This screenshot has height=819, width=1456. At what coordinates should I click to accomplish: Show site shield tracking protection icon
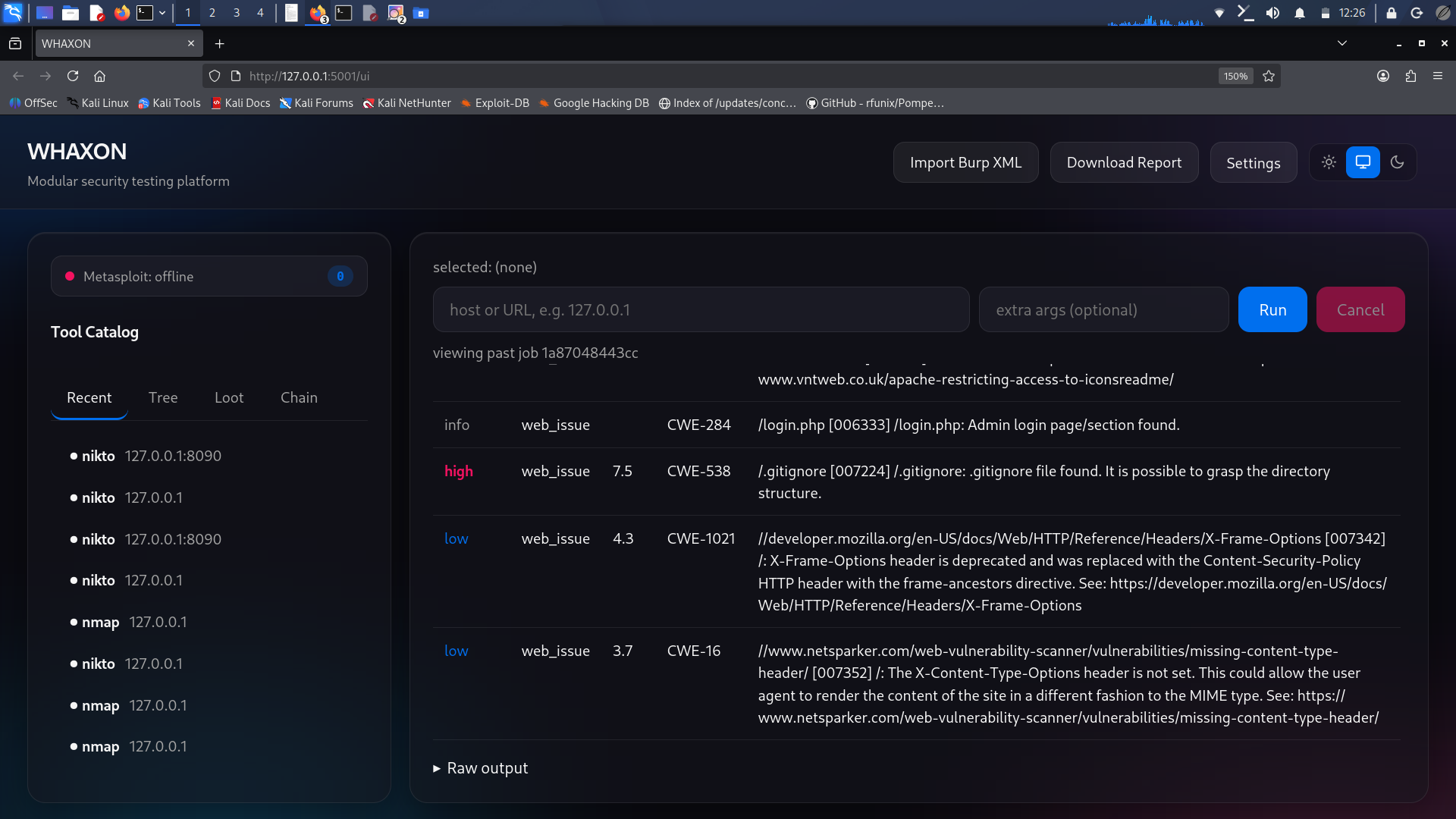click(x=215, y=76)
